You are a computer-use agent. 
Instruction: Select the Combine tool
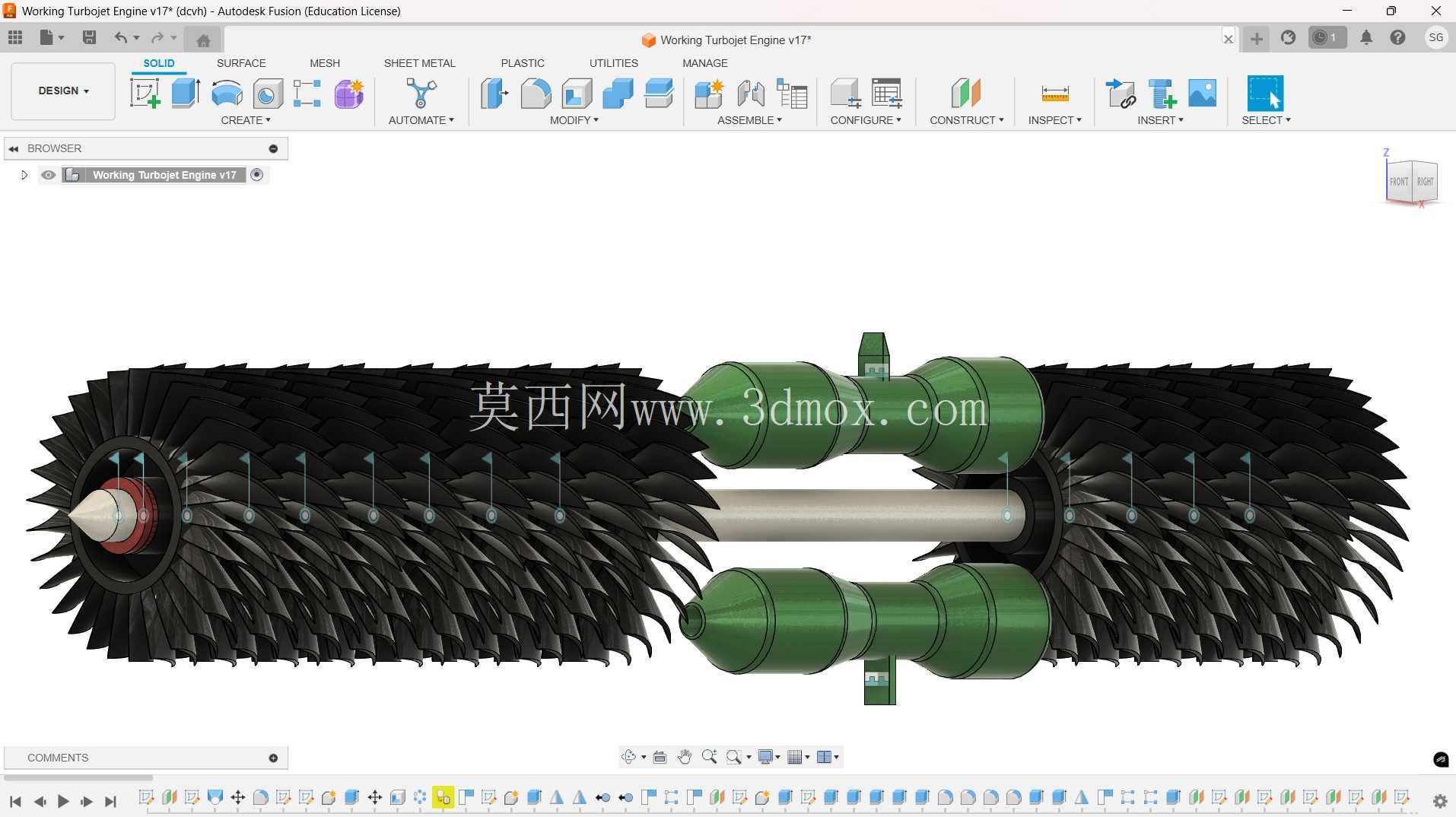click(618, 94)
